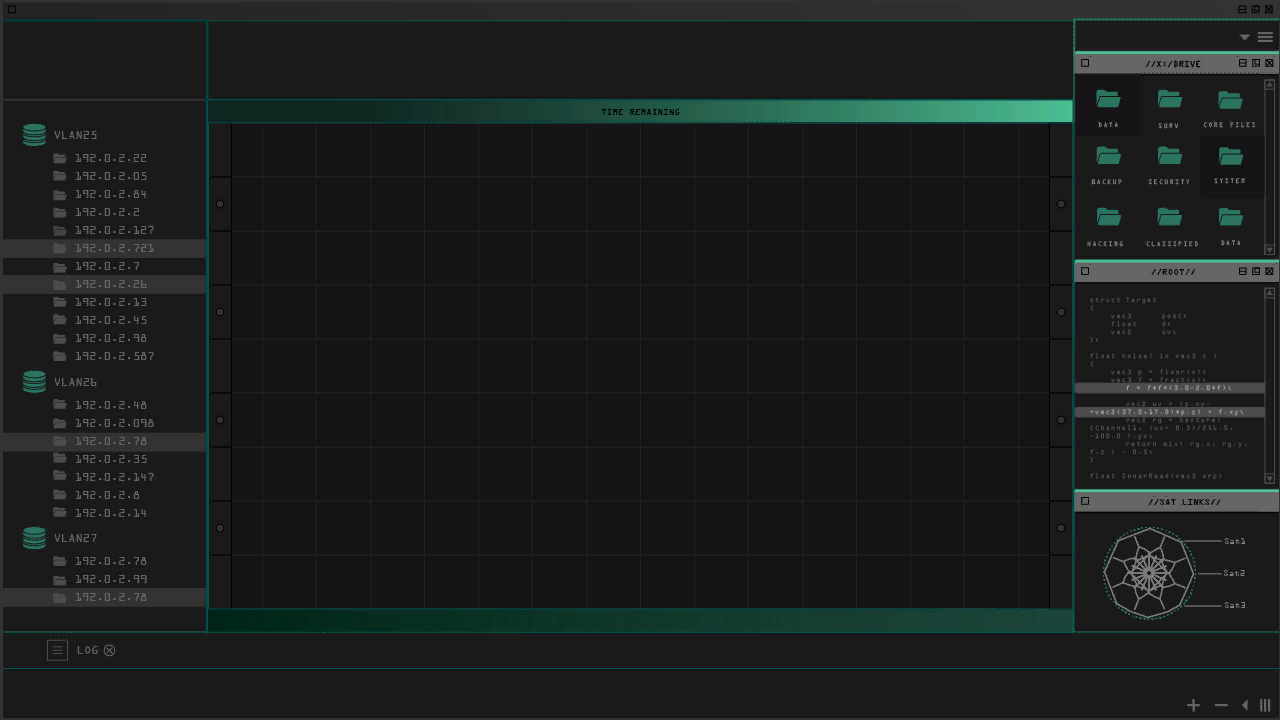Click the LOG label

pos(88,650)
